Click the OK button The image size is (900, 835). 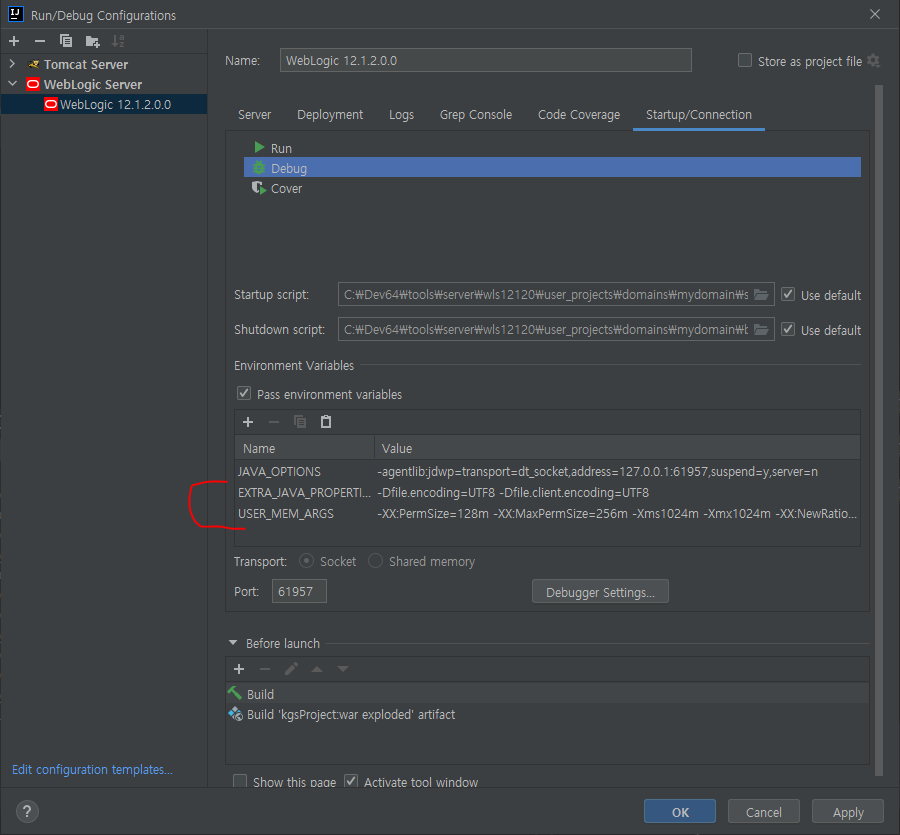pyautogui.click(x=680, y=812)
